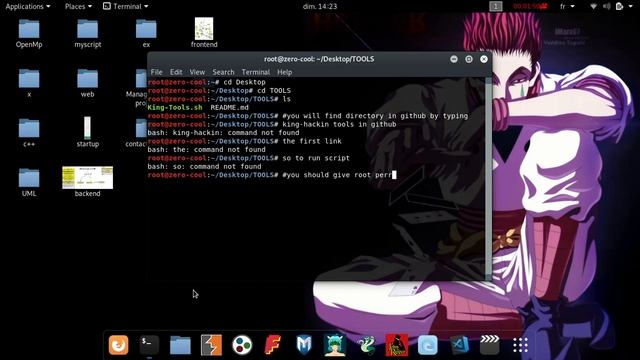
Task: Click the volume speaker icon
Action: (607, 6)
